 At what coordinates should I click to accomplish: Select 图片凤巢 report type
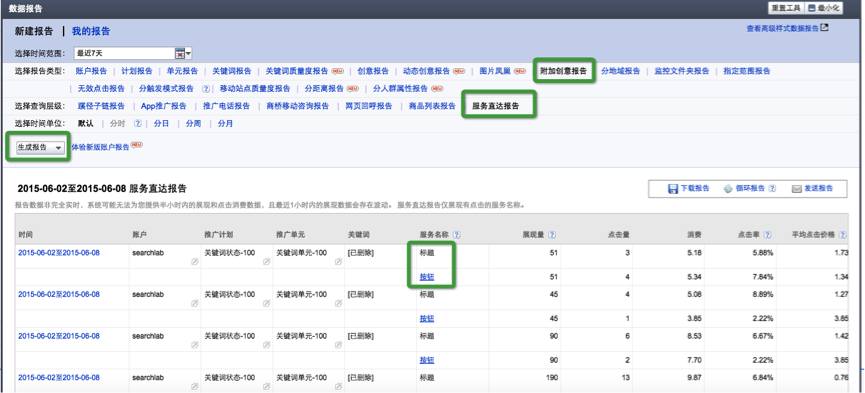[495, 71]
